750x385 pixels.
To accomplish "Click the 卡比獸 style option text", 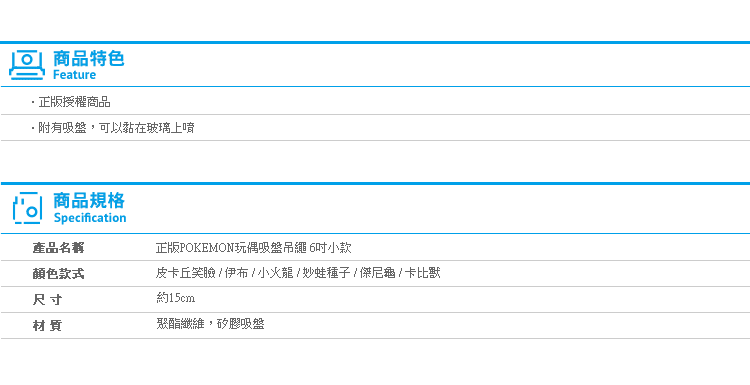I will tap(422, 274).
